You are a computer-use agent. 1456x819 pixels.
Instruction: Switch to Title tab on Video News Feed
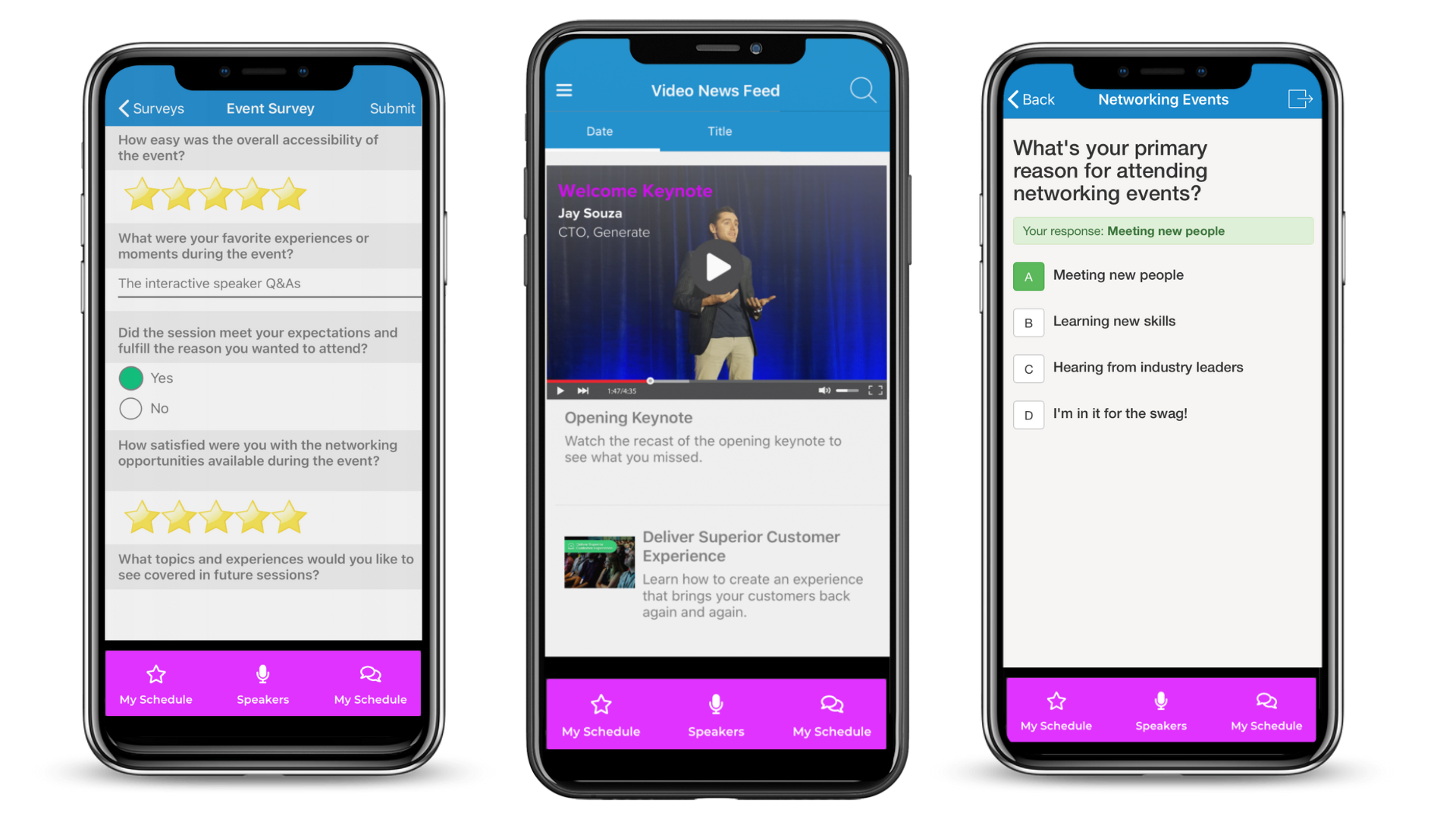coord(718,131)
